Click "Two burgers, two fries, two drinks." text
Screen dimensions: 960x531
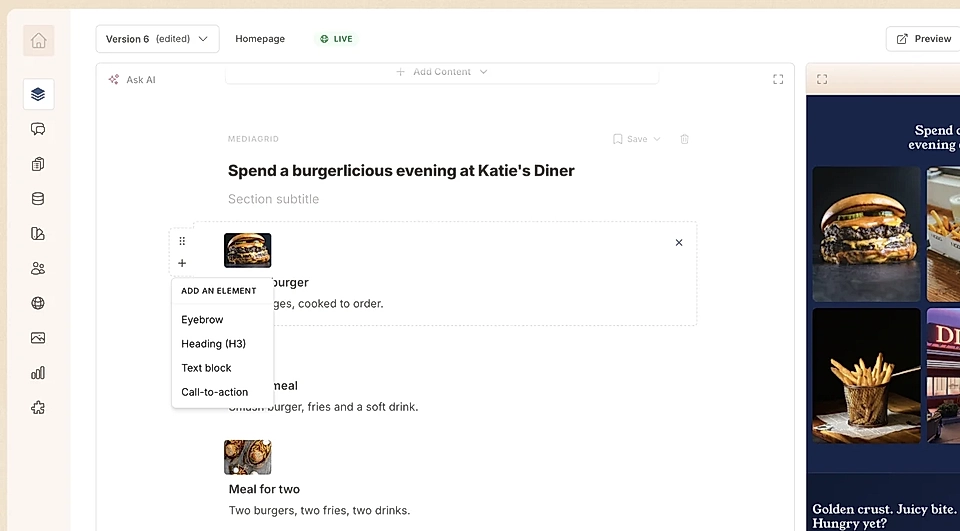(x=320, y=510)
